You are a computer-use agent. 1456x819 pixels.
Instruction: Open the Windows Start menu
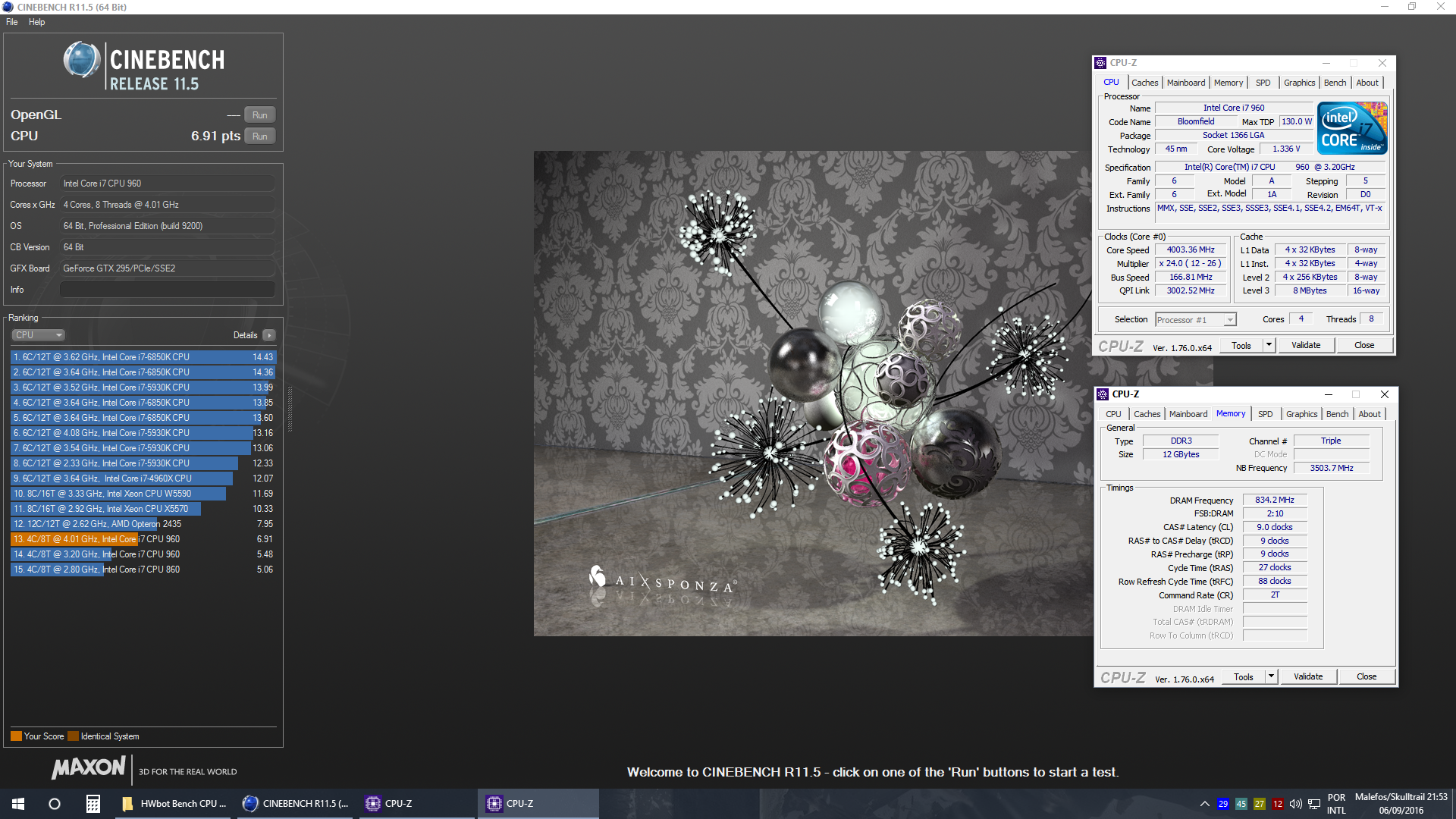[x=18, y=804]
